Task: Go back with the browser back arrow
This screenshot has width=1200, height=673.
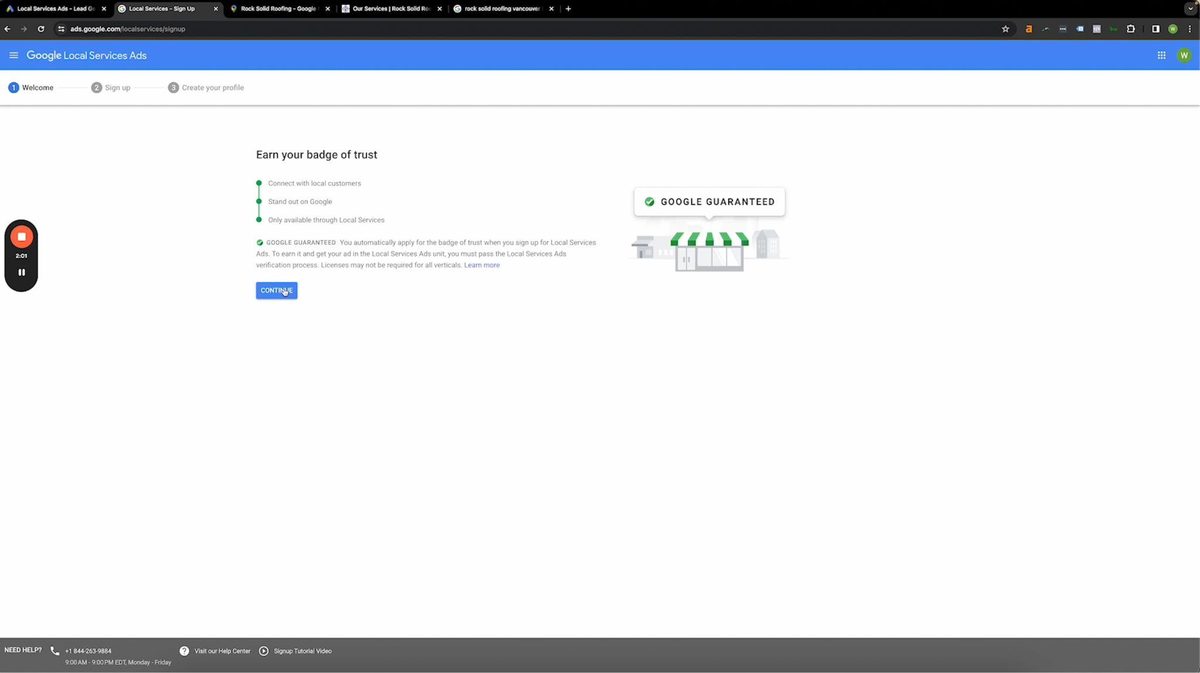Action: 8,29
